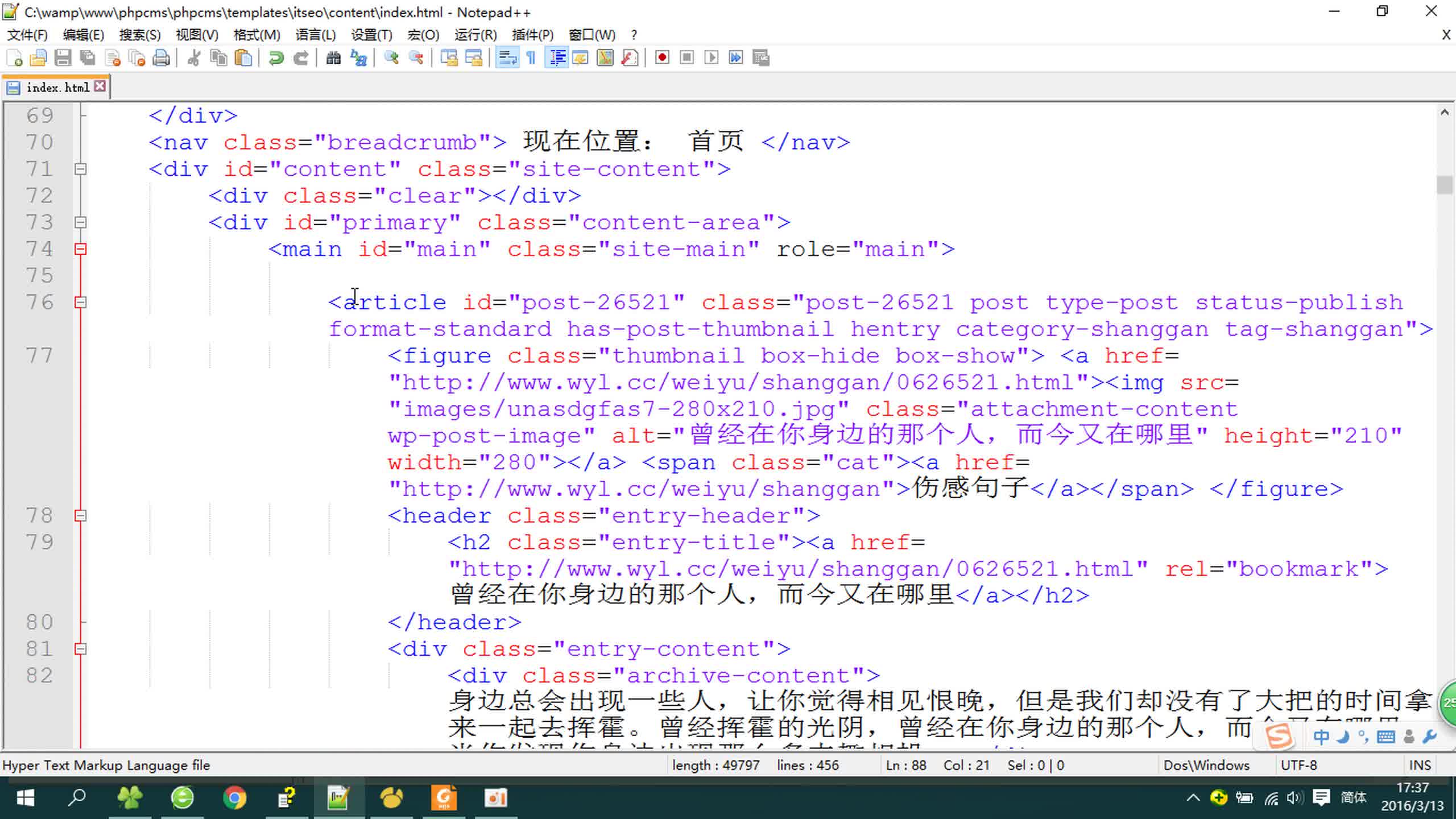Undo with the green arrow icon
The image size is (1456, 819).
276,57
